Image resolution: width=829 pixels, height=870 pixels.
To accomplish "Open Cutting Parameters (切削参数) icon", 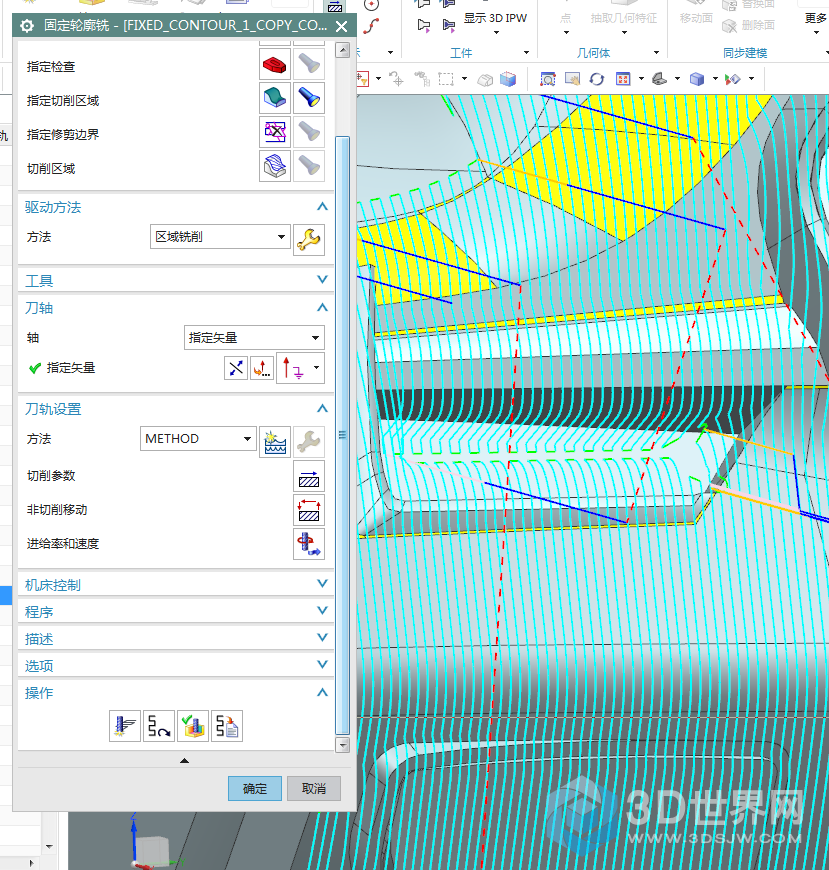I will 309,476.
